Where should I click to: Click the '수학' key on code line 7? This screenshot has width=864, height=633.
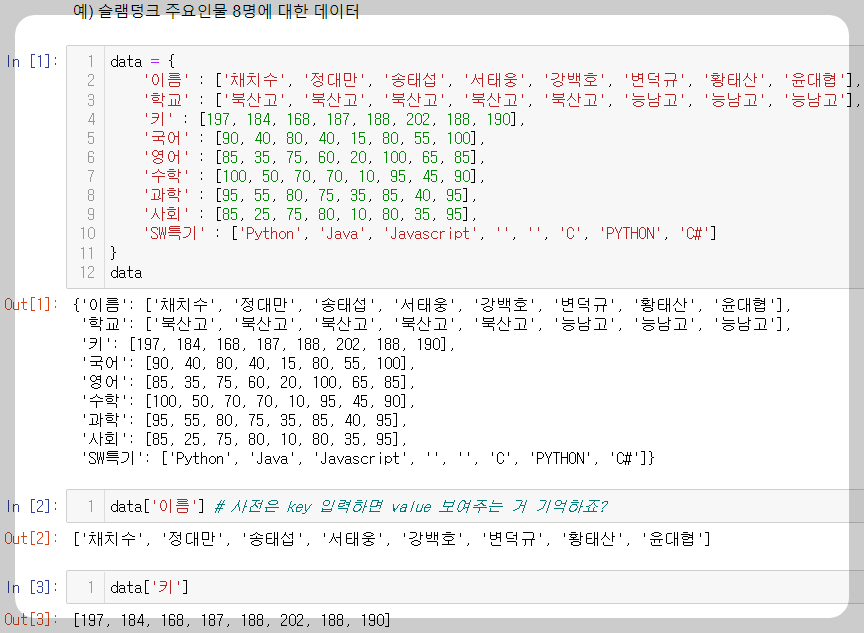pos(166,176)
